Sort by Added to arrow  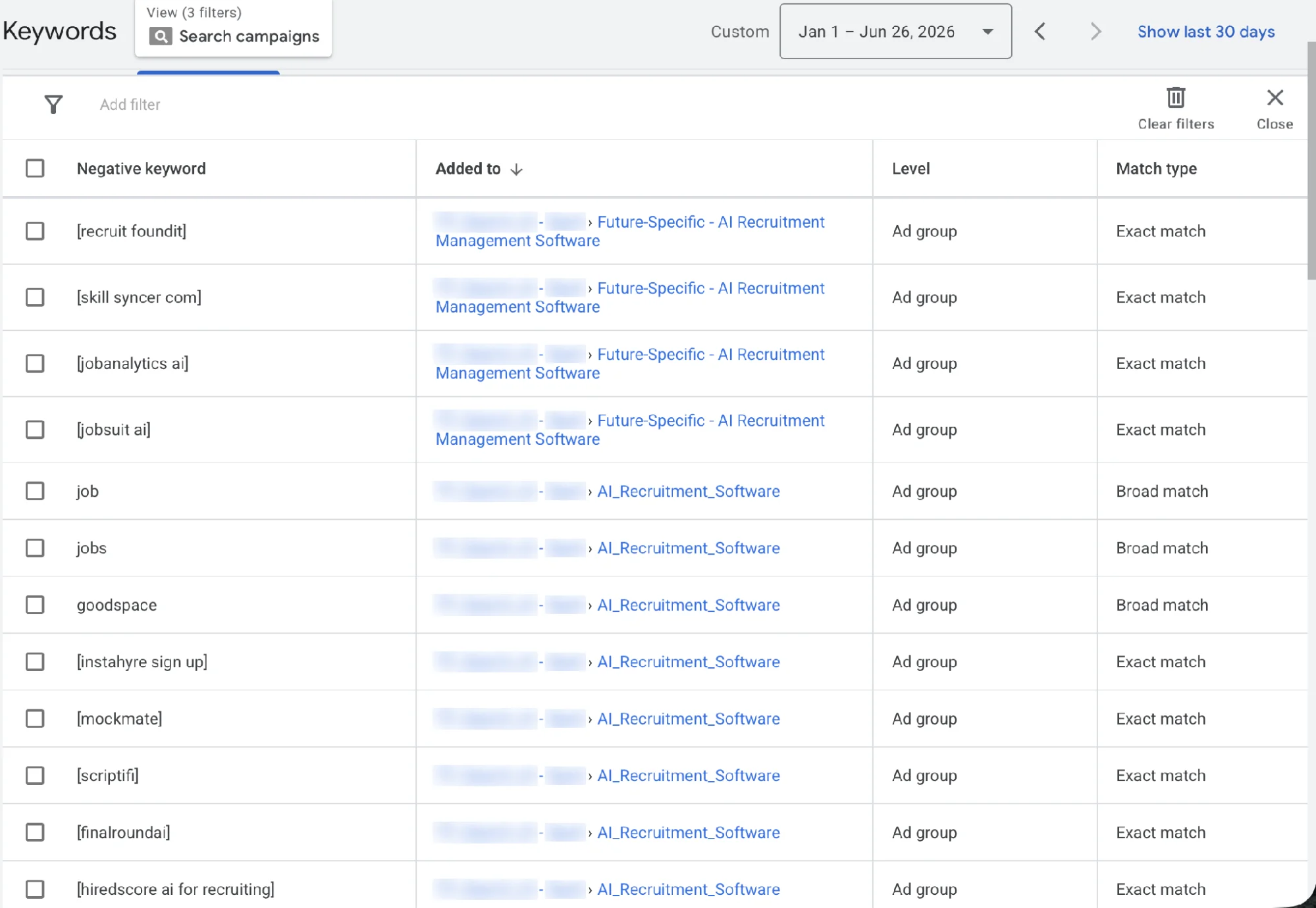tap(517, 169)
